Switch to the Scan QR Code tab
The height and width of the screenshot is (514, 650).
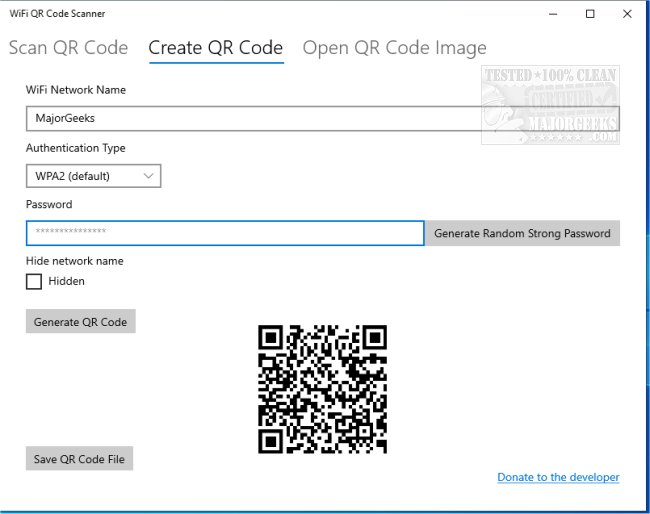click(x=68, y=48)
